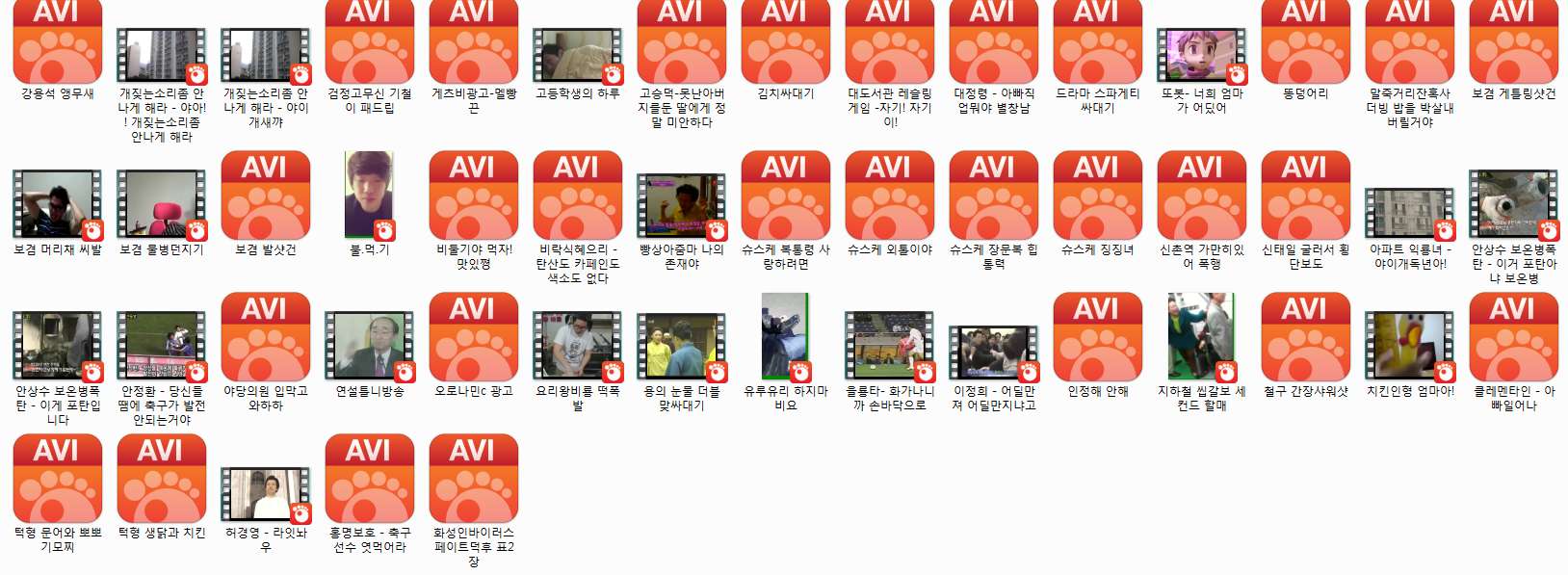Open the '똥덩어리' AVI file icon

click(x=1305, y=43)
